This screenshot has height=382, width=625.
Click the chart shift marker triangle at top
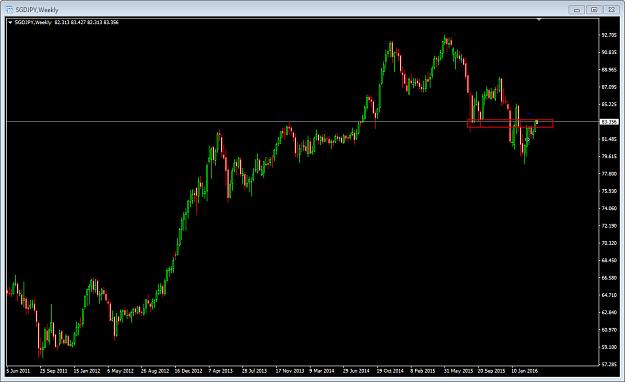pyautogui.click(x=539, y=19)
